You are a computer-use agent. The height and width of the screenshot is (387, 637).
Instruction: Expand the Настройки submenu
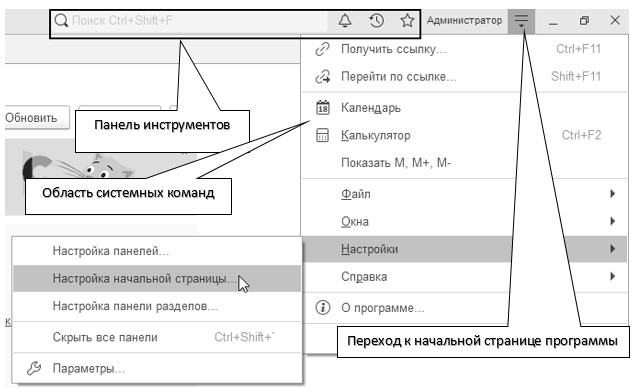(x=464, y=249)
